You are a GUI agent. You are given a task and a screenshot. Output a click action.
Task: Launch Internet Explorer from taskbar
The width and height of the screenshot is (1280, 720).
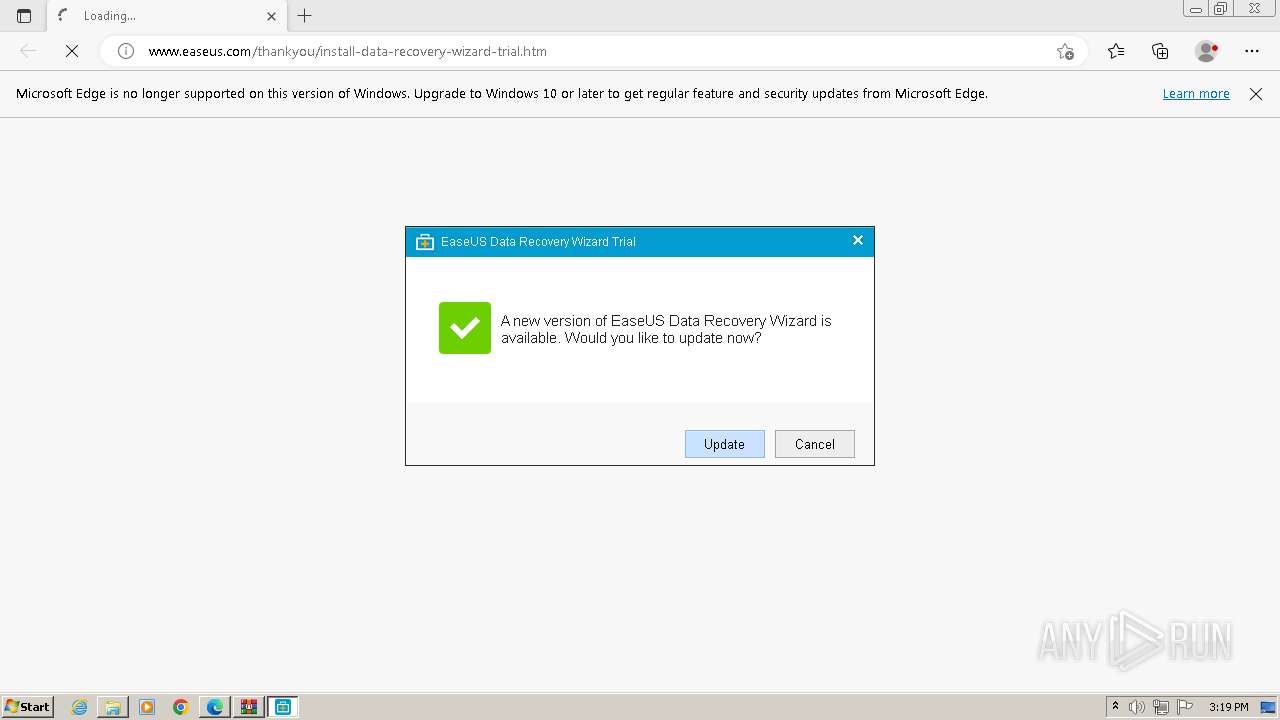(80, 707)
